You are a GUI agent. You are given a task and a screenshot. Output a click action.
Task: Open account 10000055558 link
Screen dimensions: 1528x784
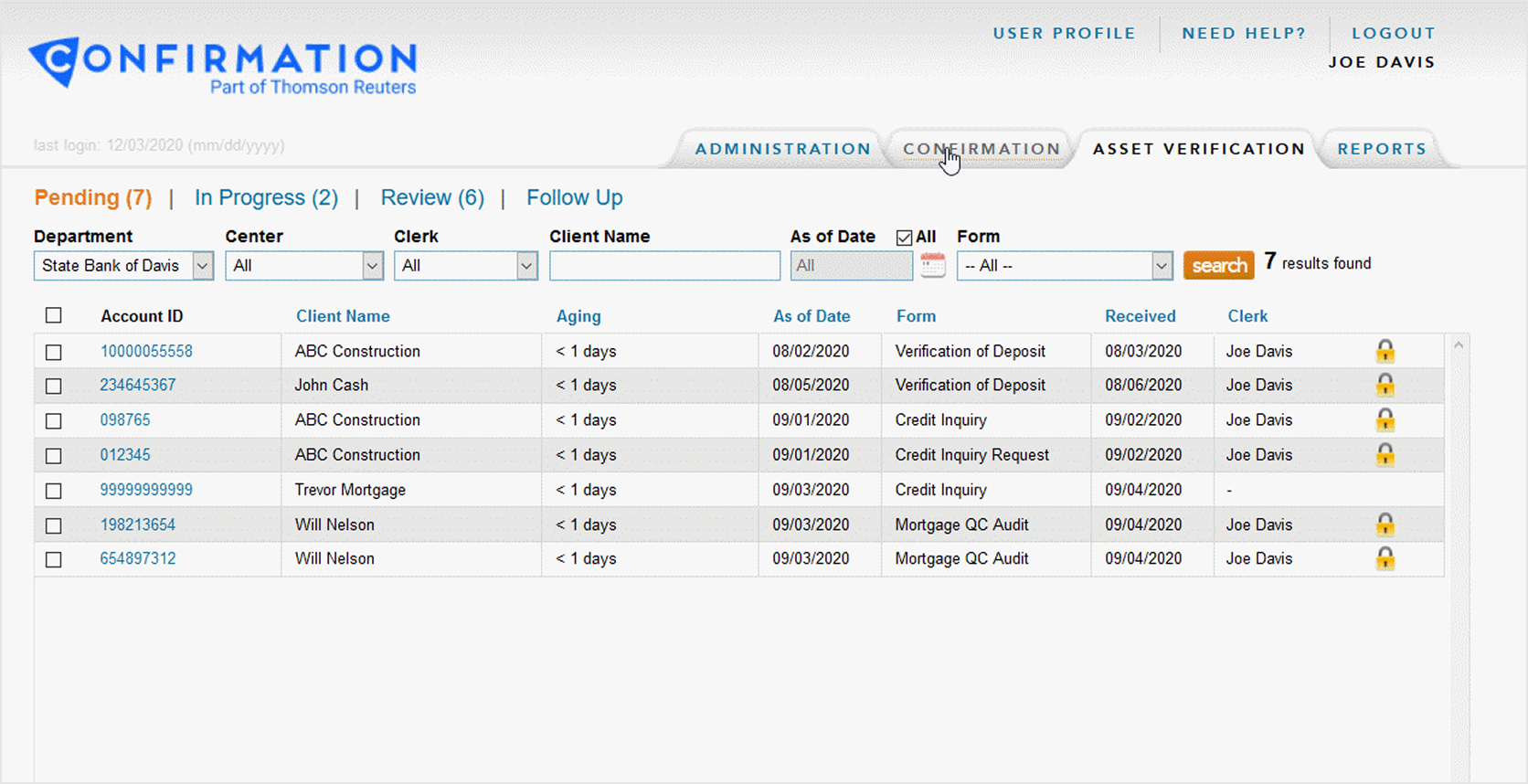tap(146, 351)
